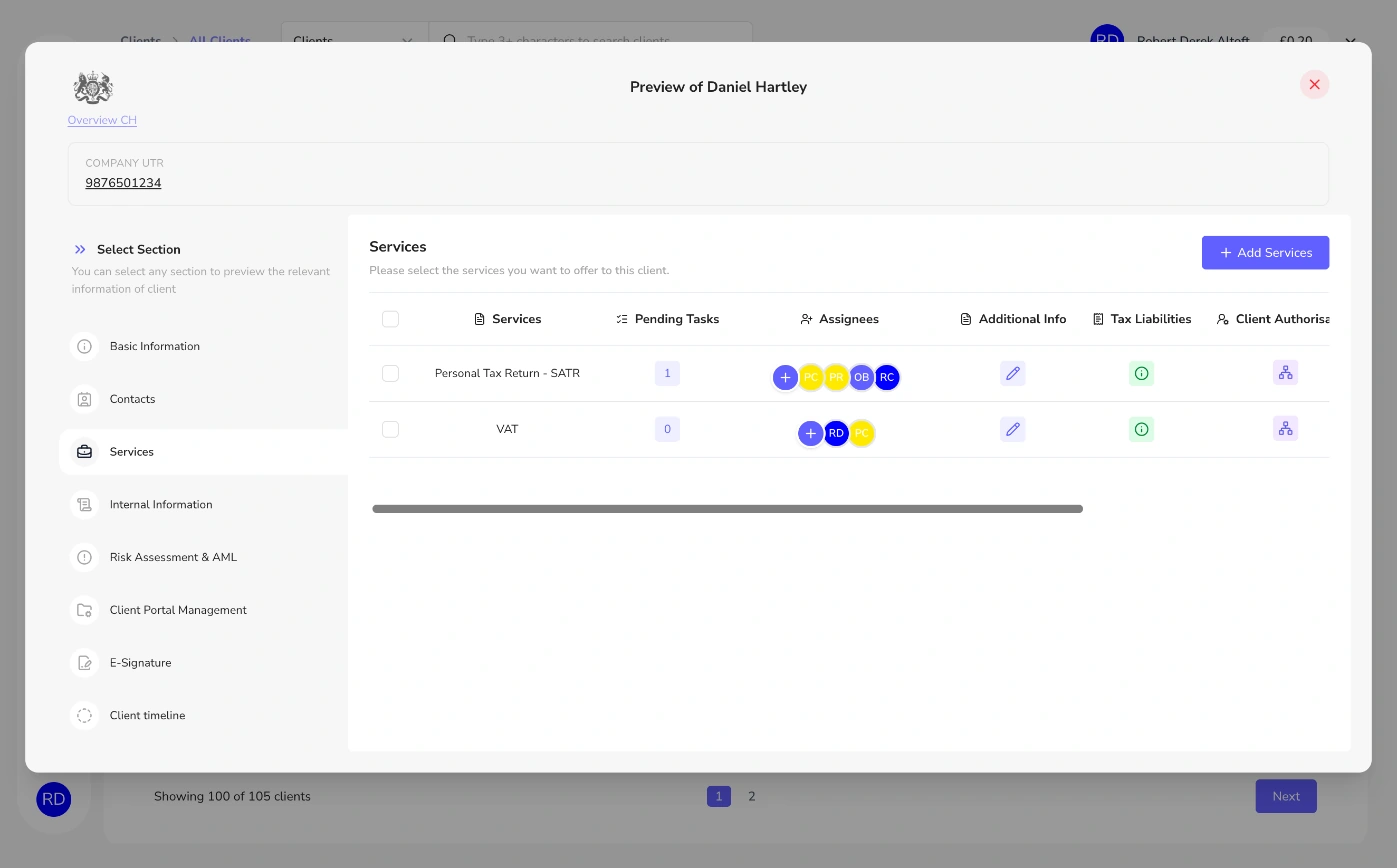Click the OB assignee avatar
This screenshot has height=868, width=1397.
[861, 378]
